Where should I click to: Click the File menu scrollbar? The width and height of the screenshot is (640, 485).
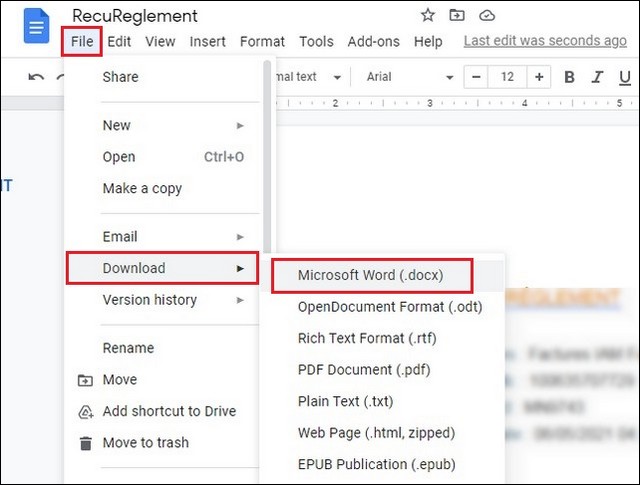pyautogui.click(x=267, y=157)
